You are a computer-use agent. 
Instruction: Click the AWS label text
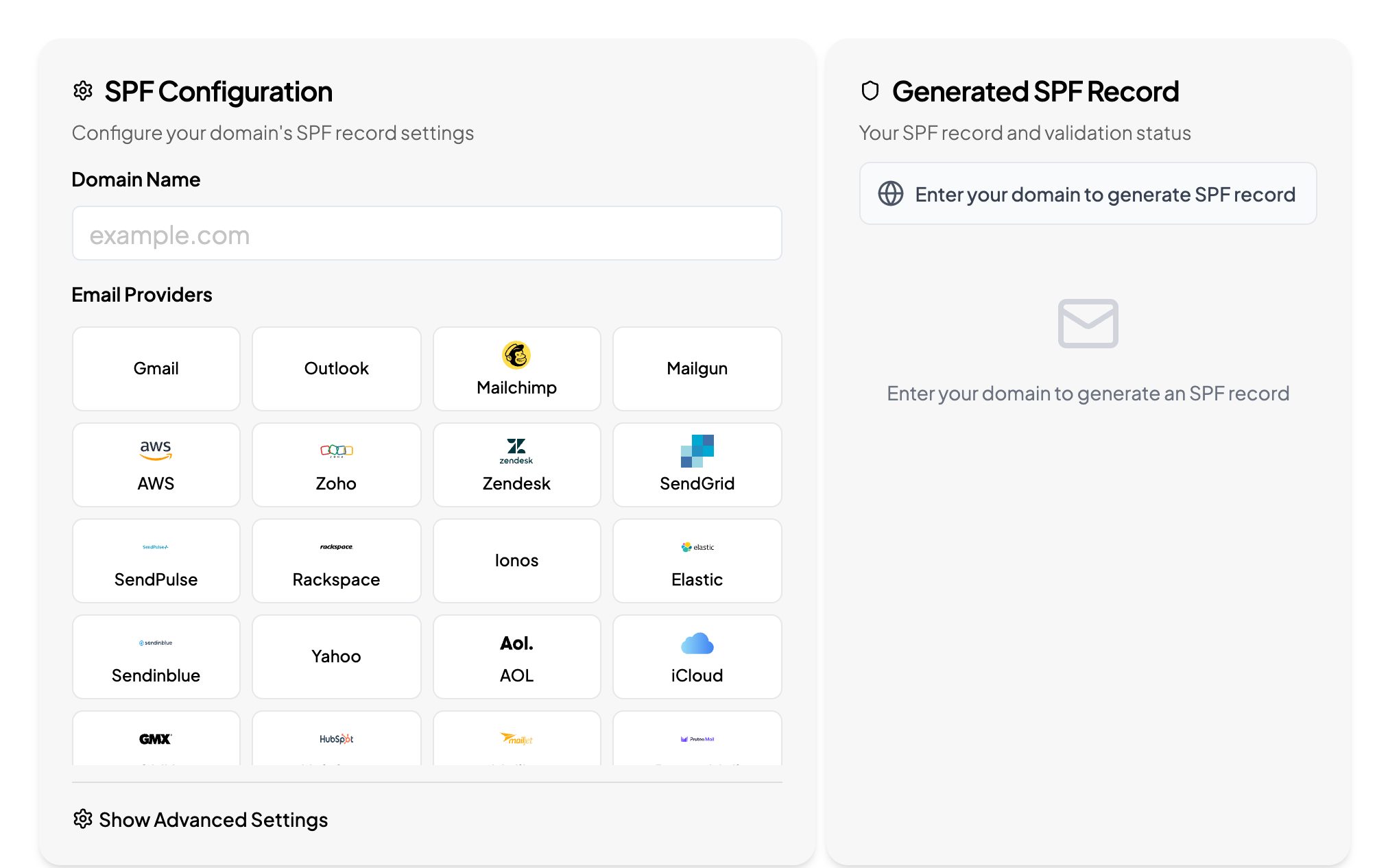click(156, 484)
